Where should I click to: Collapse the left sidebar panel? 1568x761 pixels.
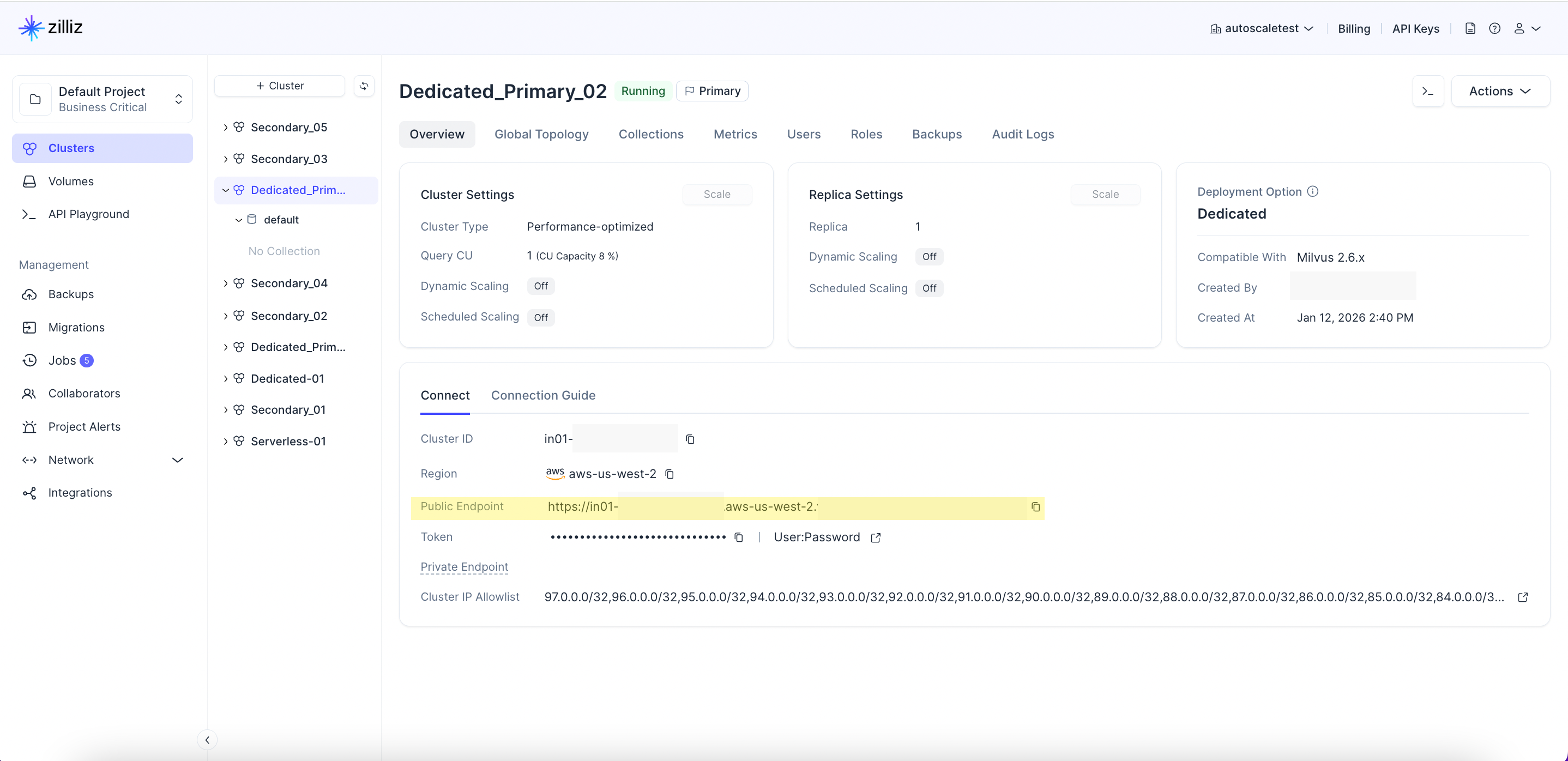pyautogui.click(x=207, y=740)
